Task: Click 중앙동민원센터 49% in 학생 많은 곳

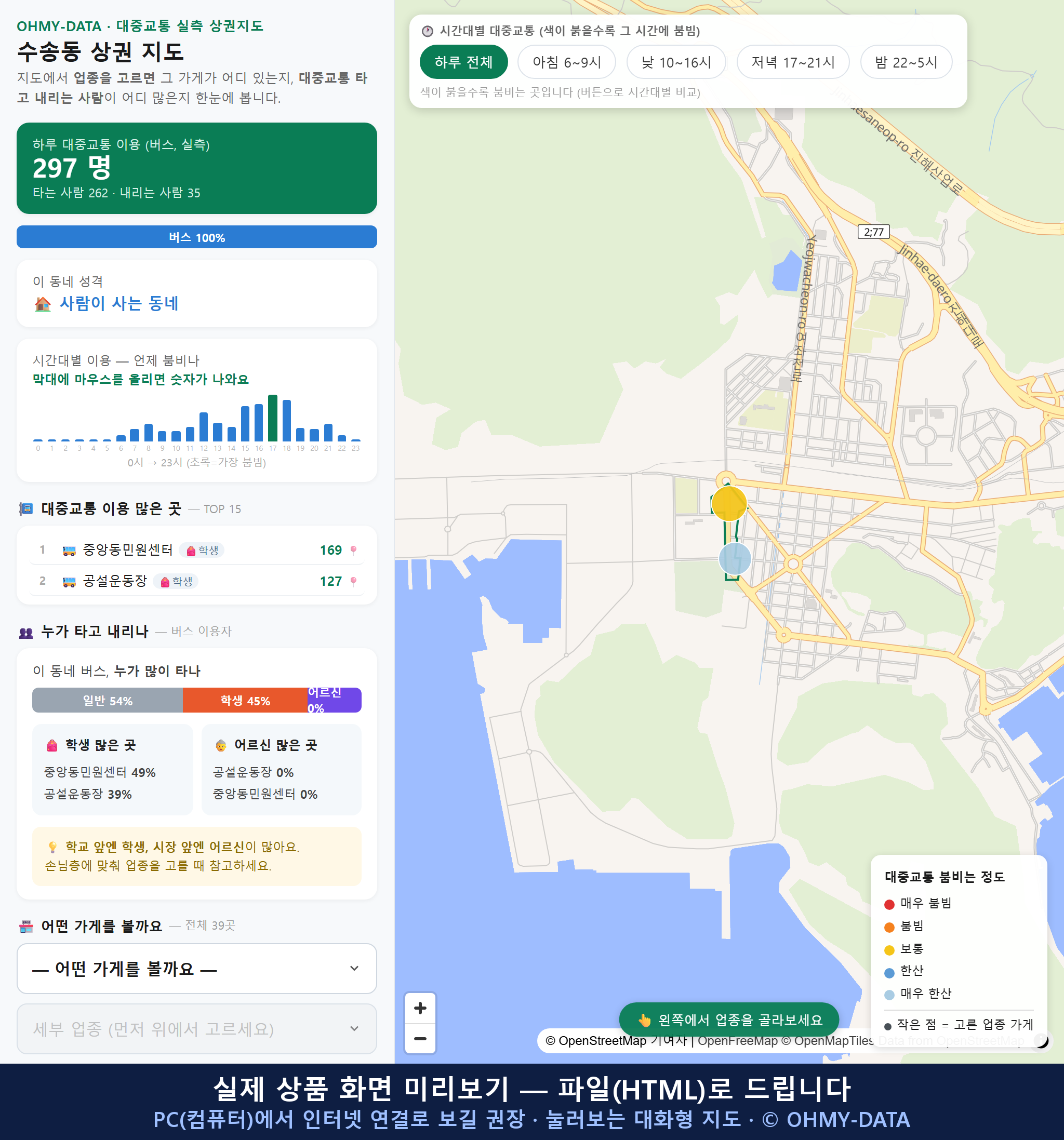Action: [x=100, y=772]
